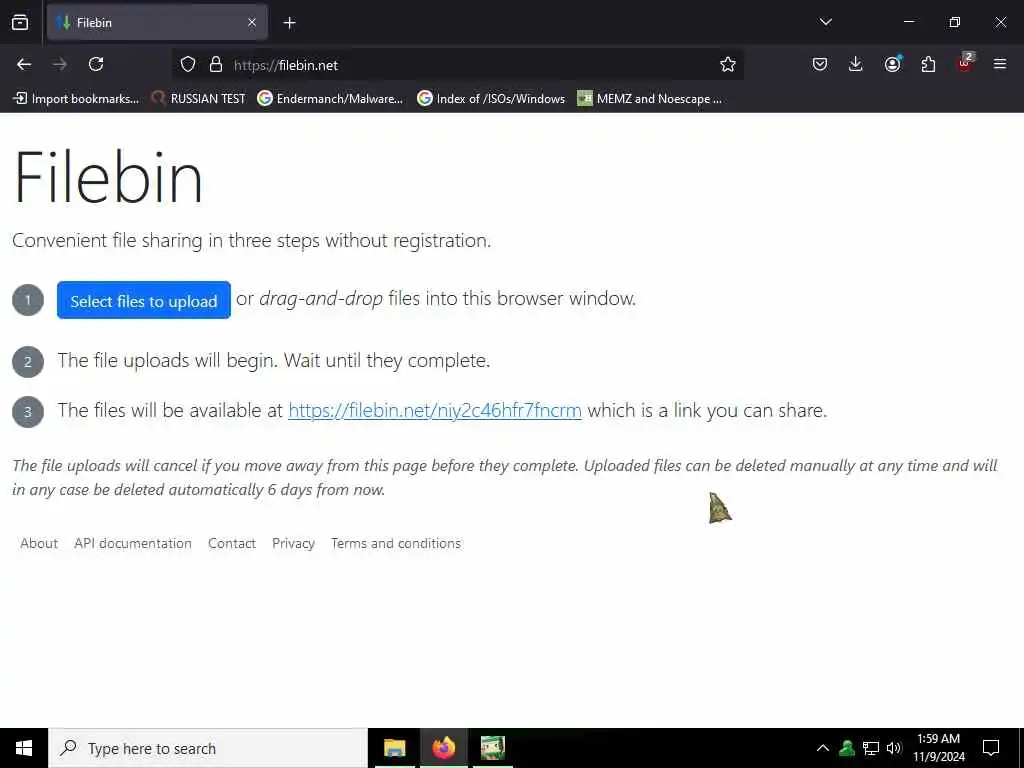This screenshot has width=1024, height=768.
Task: Switch to Firefox taskbar icon
Action: 443,748
